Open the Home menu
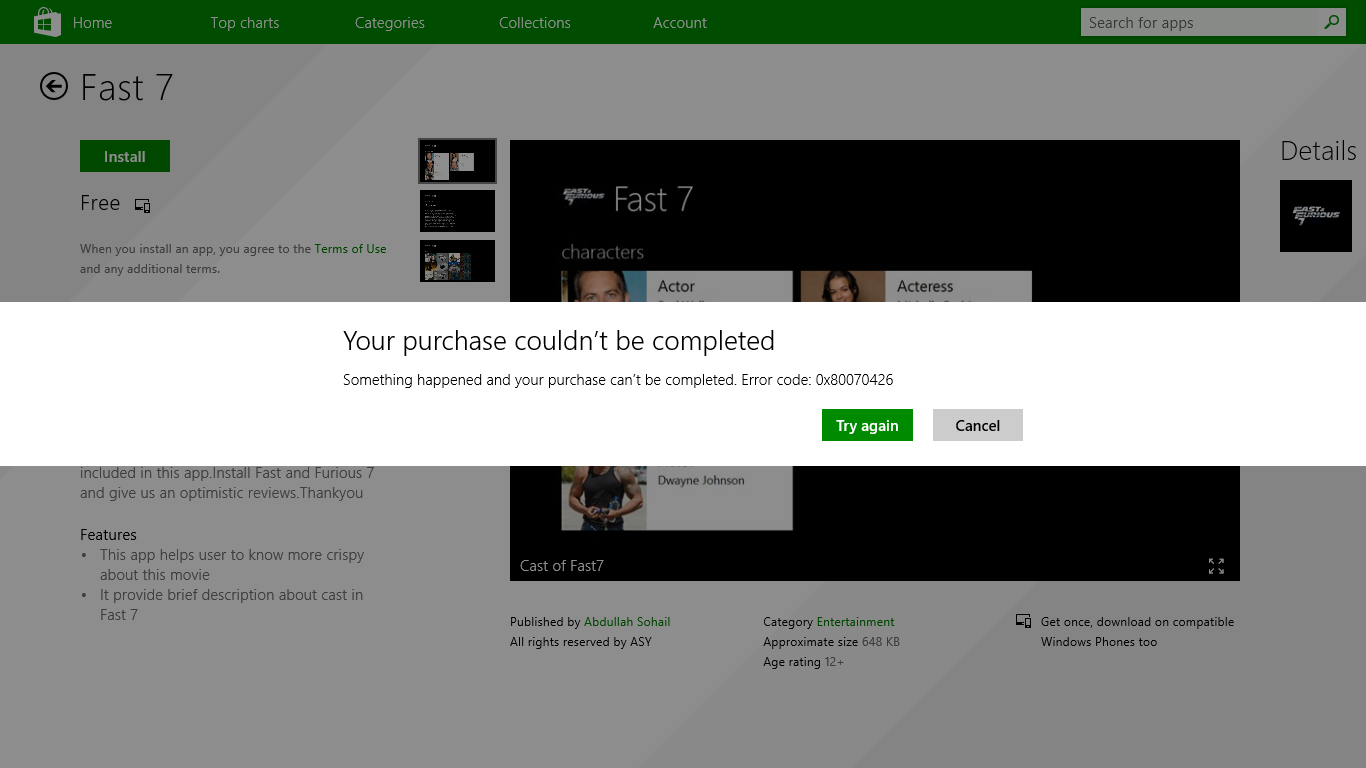Image resolution: width=1366 pixels, height=768 pixels. click(x=93, y=22)
